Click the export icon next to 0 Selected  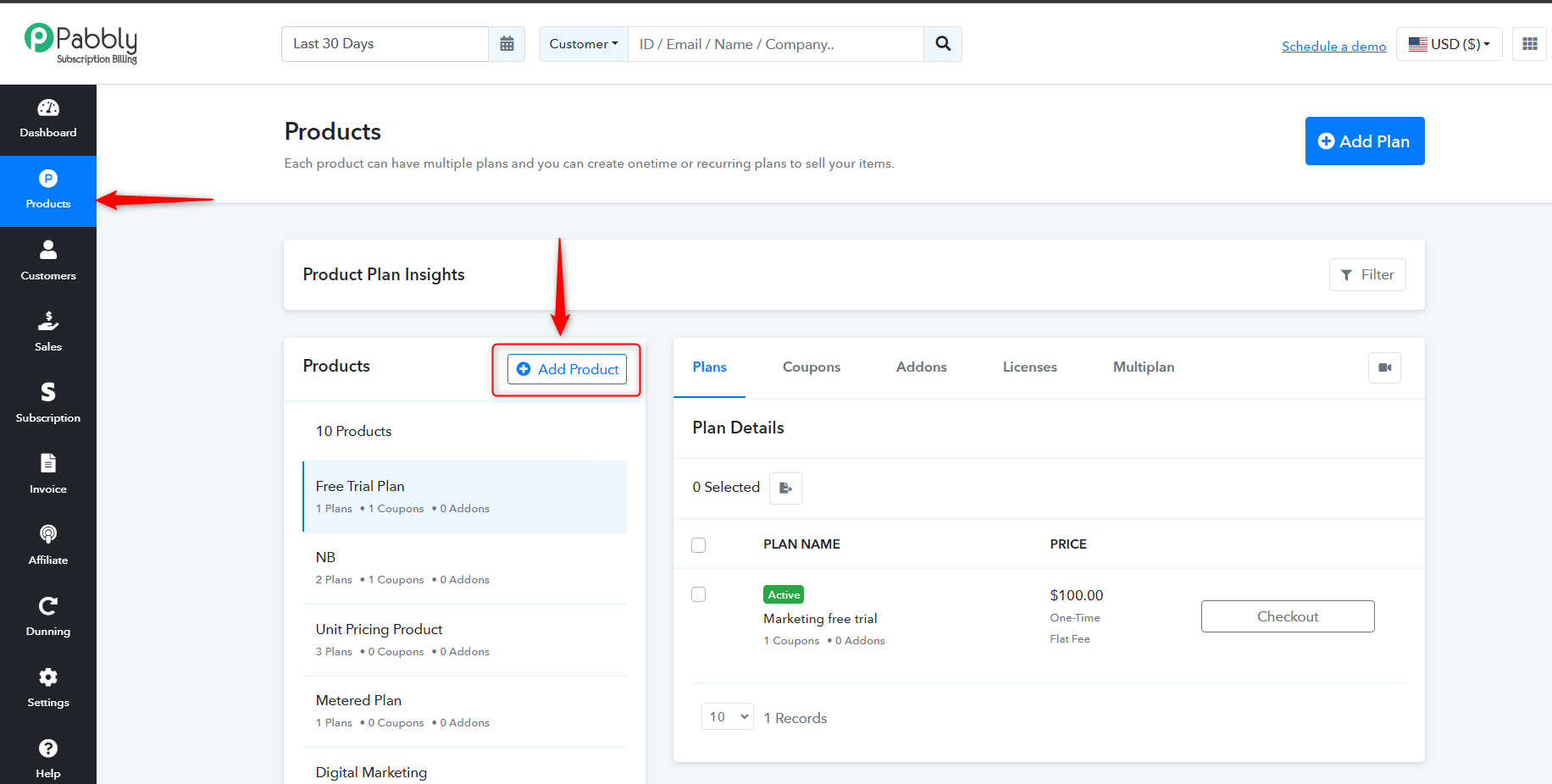785,488
